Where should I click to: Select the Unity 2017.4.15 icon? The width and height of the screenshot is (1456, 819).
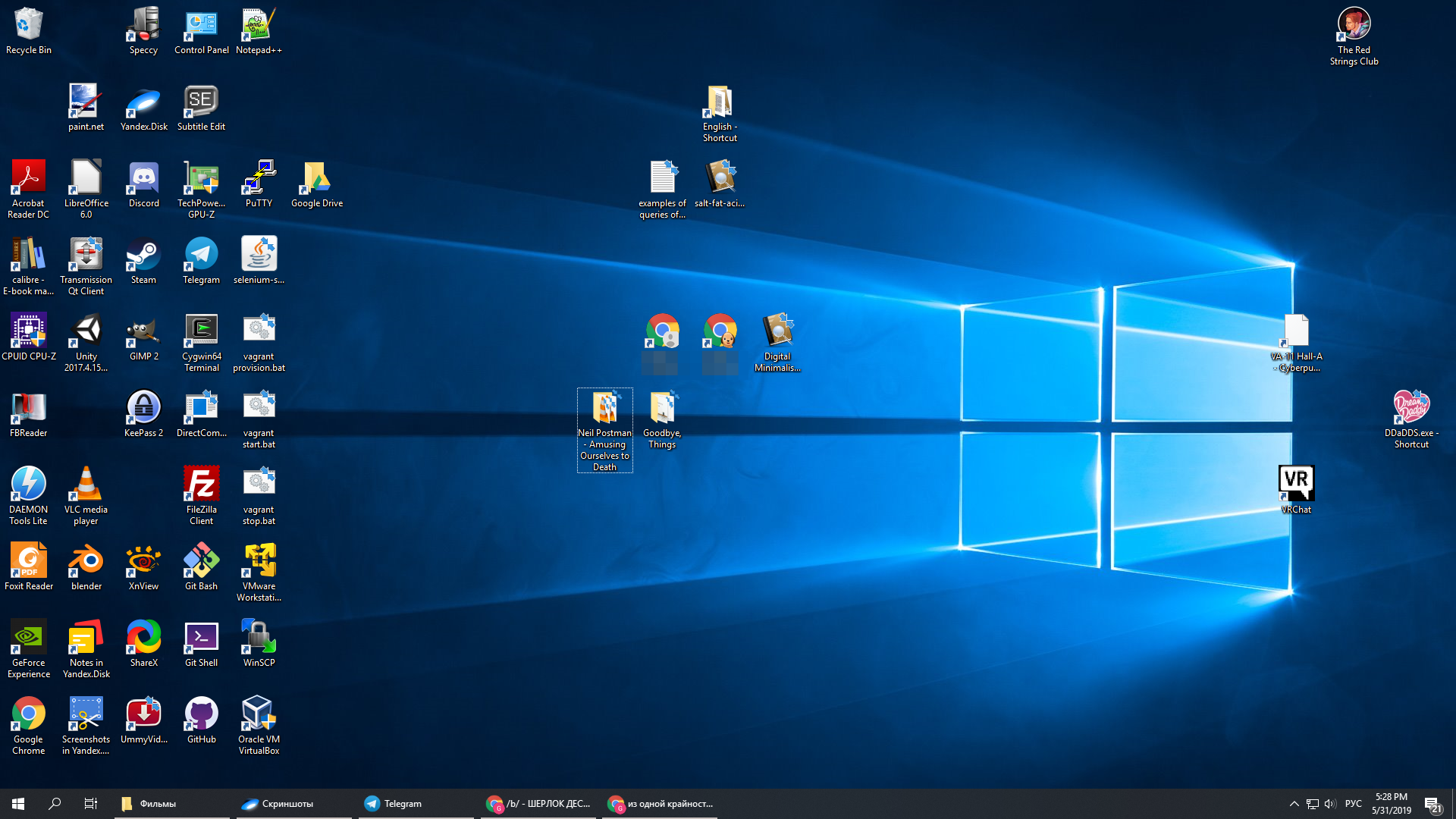(x=86, y=343)
